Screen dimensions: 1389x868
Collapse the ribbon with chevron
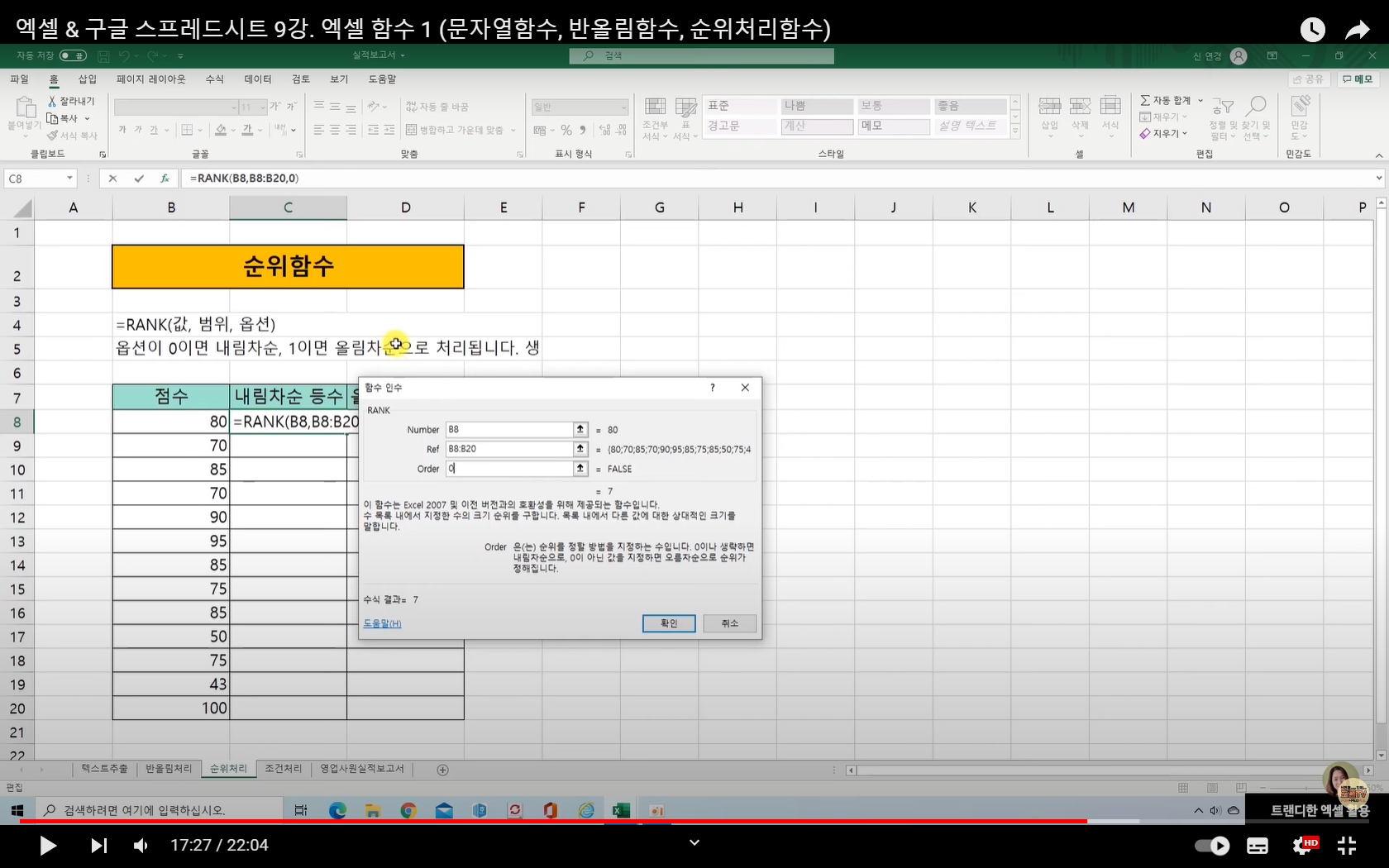pyautogui.click(x=1378, y=155)
